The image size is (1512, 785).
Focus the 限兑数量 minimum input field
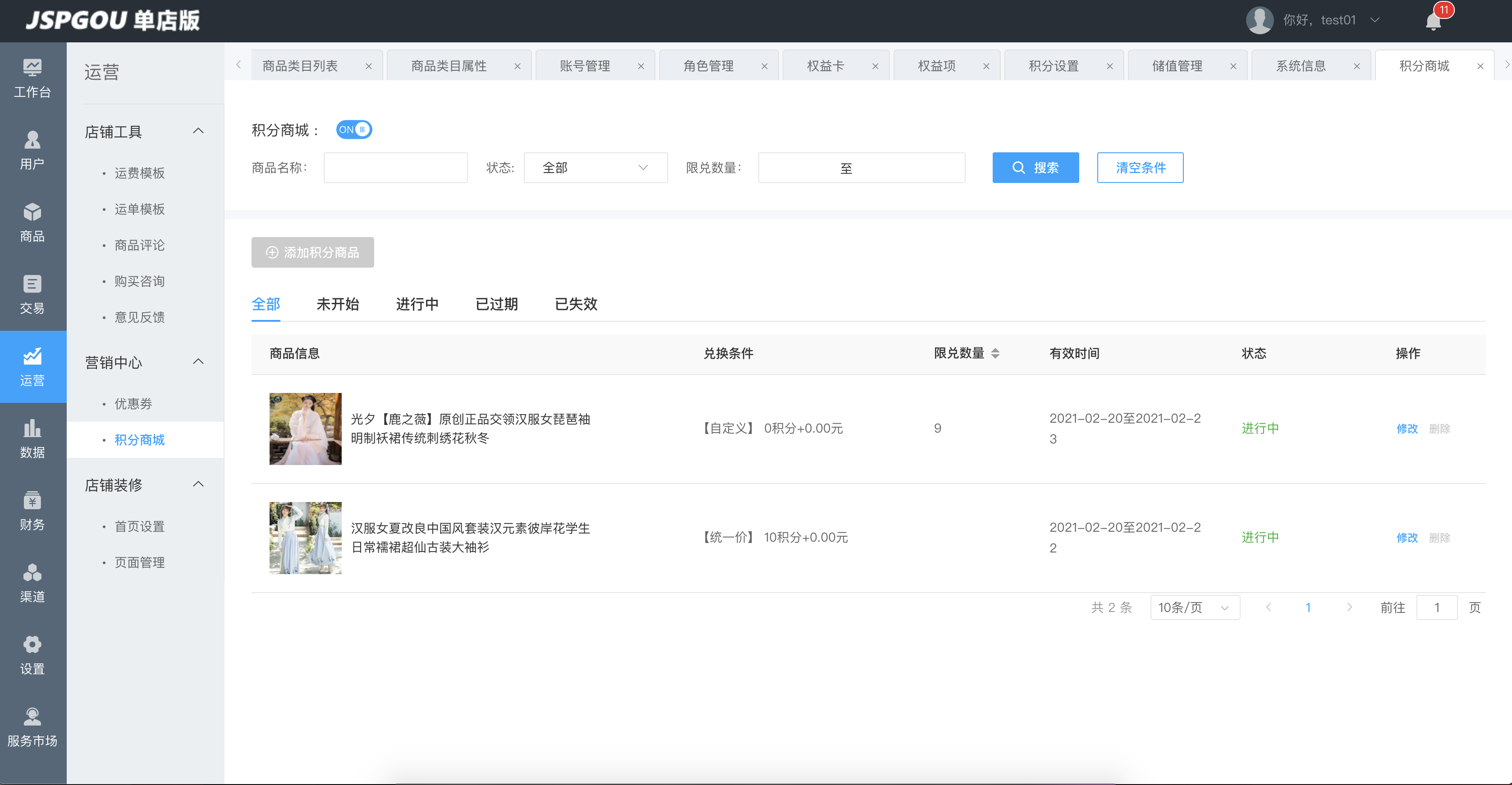coord(798,168)
